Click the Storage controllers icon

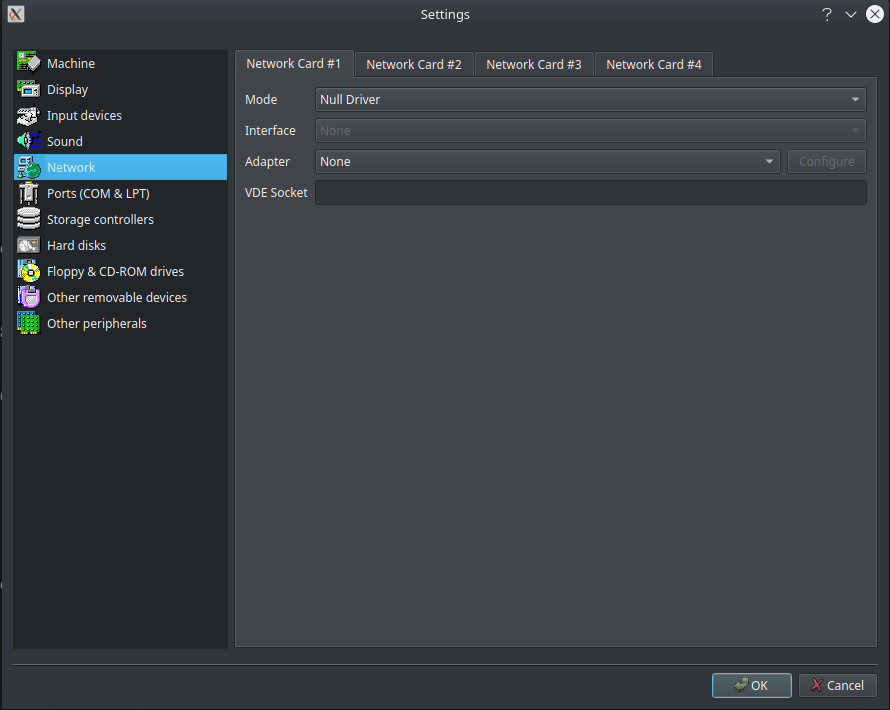click(28, 220)
